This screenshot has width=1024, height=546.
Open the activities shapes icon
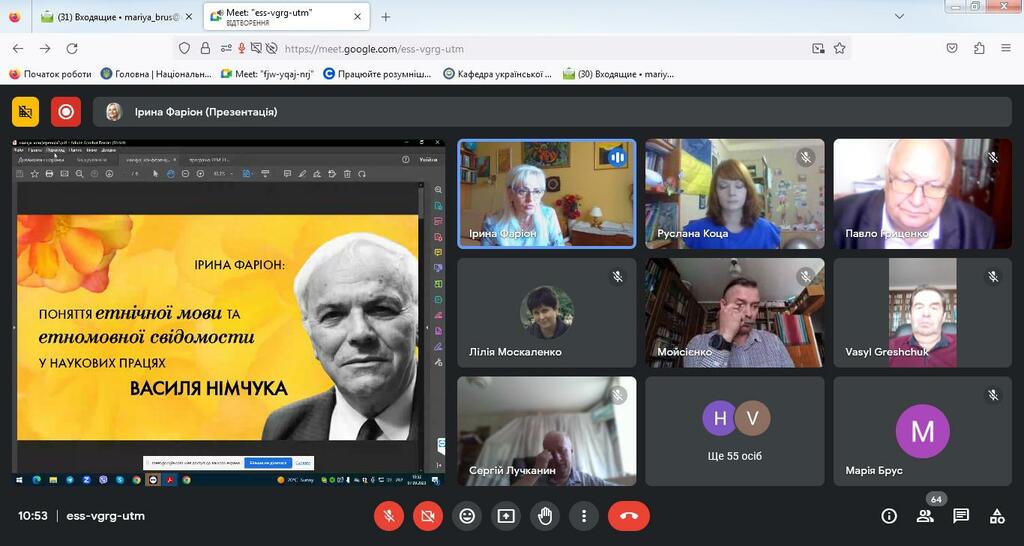[x=997, y=516]
